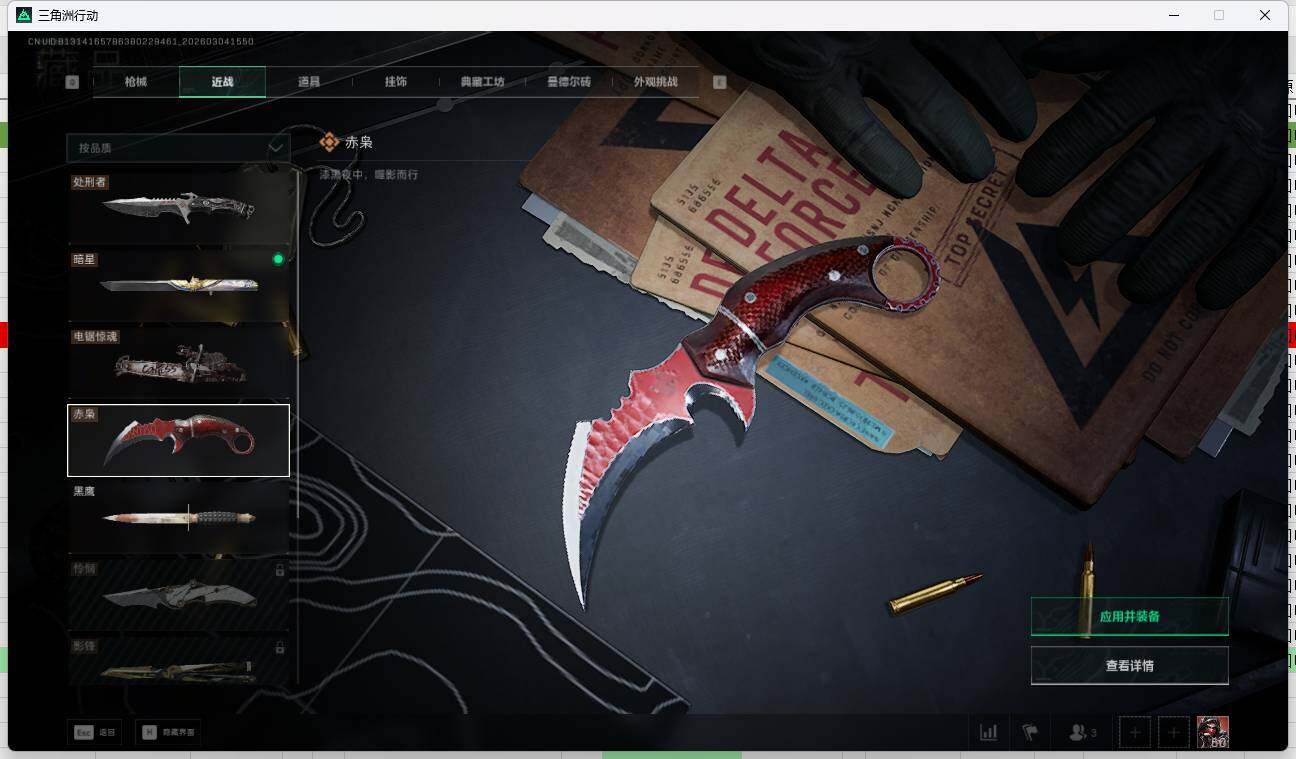This screenshot has width=1296, height=759.
Task: Click the orange quality icon beside 赤枭
Action: click(x=329, y=142)
